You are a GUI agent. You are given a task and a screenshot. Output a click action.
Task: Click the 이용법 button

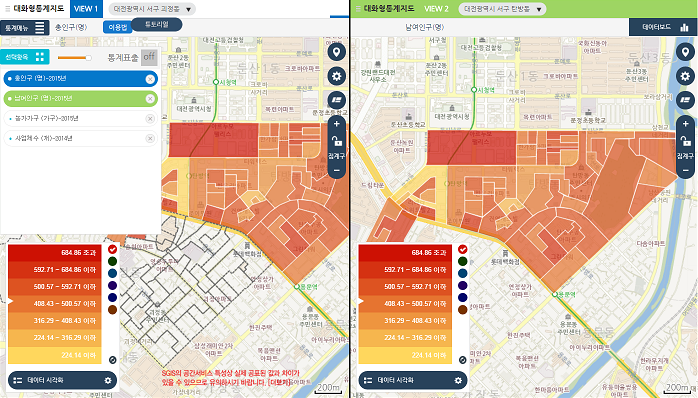118,28
